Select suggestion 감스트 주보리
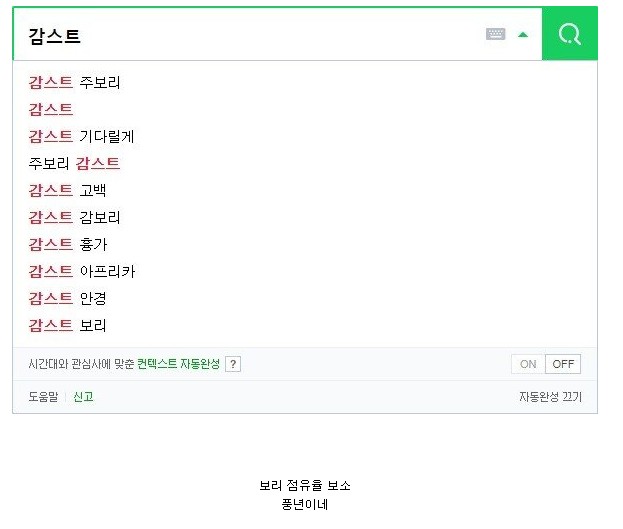The width and height of the screenshot is (623, 529). pos(74,82)
